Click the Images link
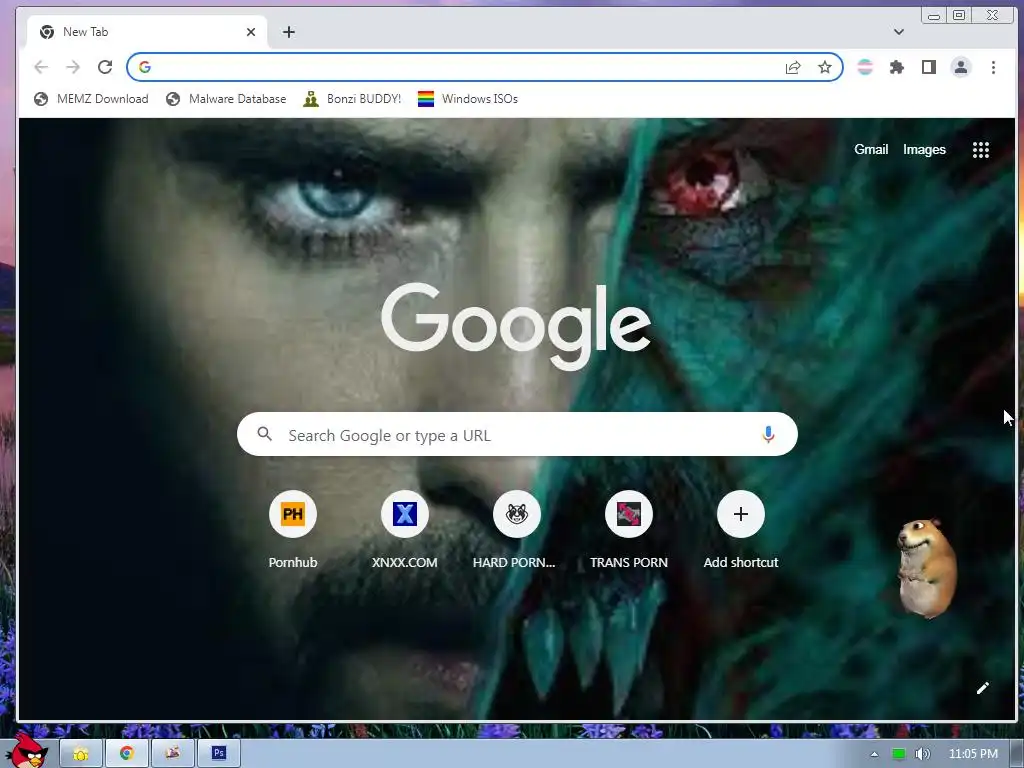This screenshot has width=1024, height=768. [x=924, y=150]
